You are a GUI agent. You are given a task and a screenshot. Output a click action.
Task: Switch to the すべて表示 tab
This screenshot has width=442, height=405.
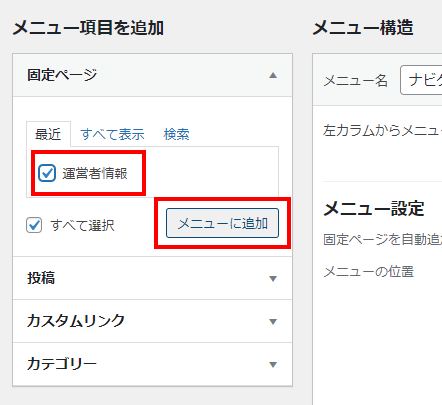point(112,134)
